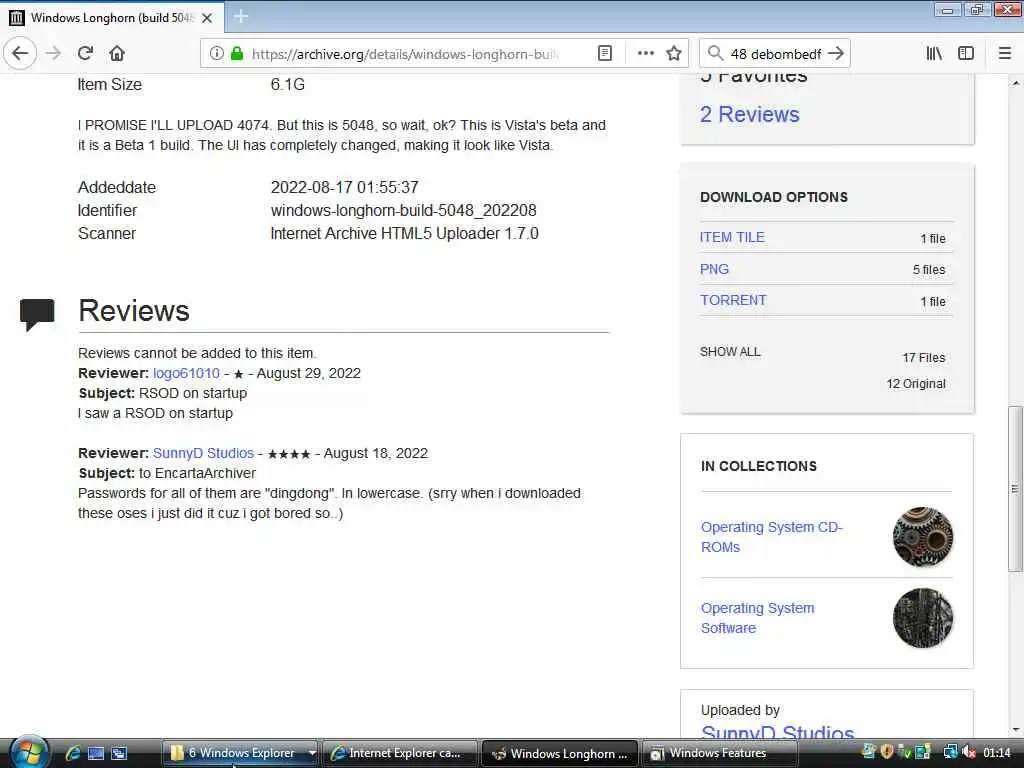This screenshot has height=768, width=1024.
Task: Click the muted volume tray icon
Action: (x=969, y=753)
